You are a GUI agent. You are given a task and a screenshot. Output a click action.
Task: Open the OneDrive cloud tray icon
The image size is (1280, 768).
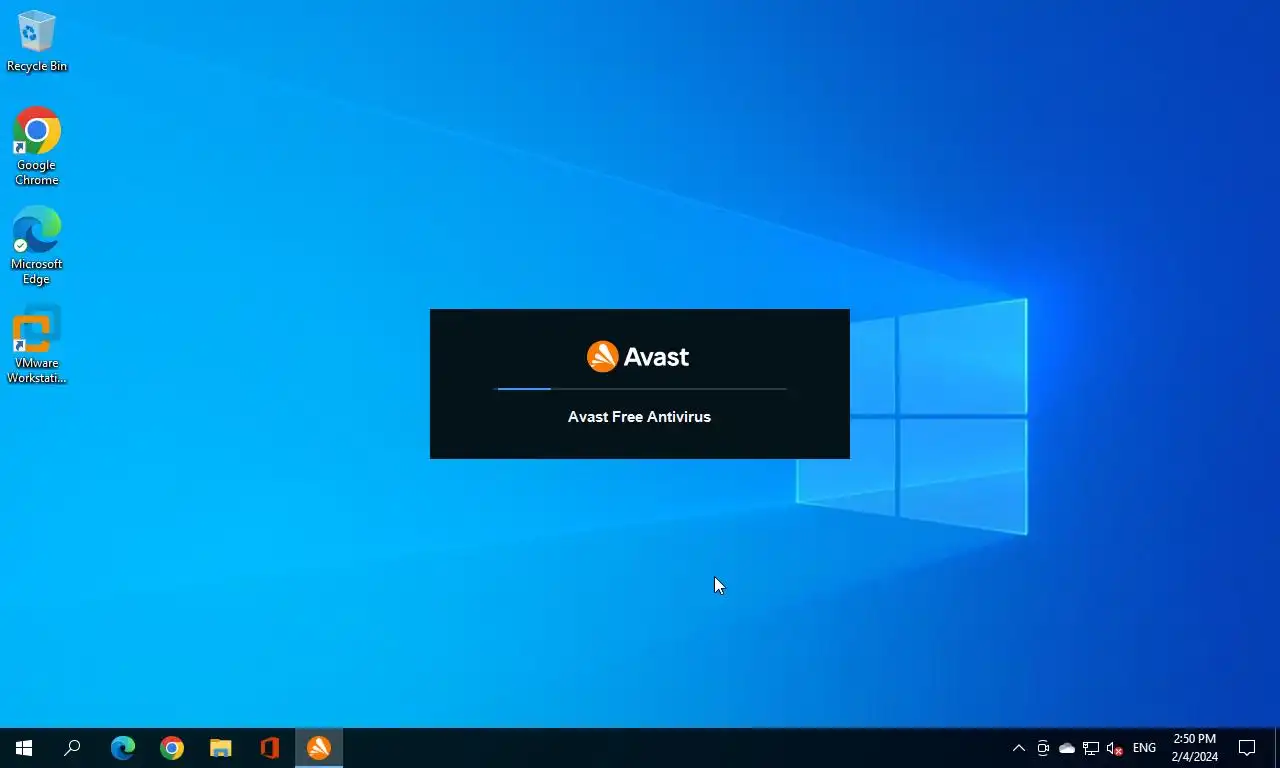[x=1067, y=748]
